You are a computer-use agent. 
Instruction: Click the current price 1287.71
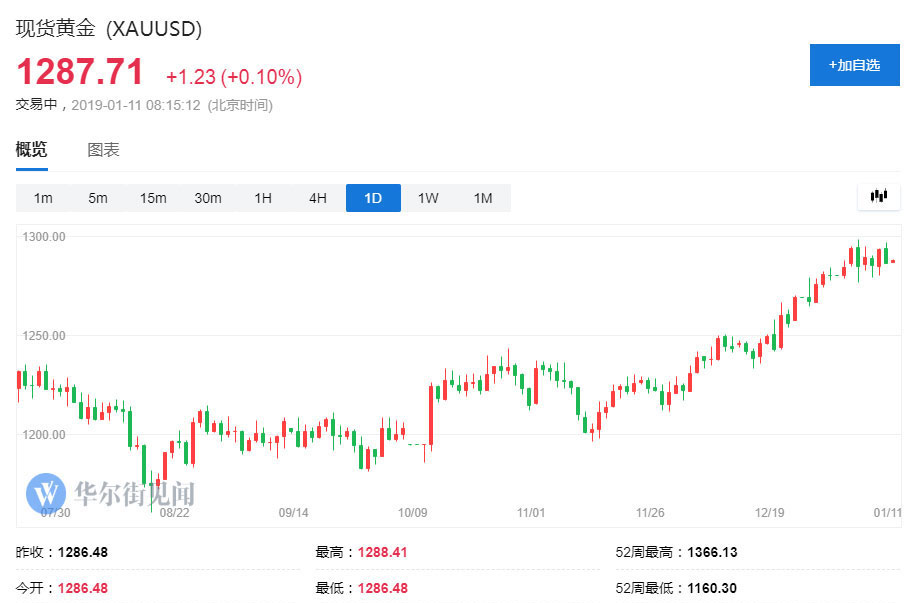tap(80, 72)
